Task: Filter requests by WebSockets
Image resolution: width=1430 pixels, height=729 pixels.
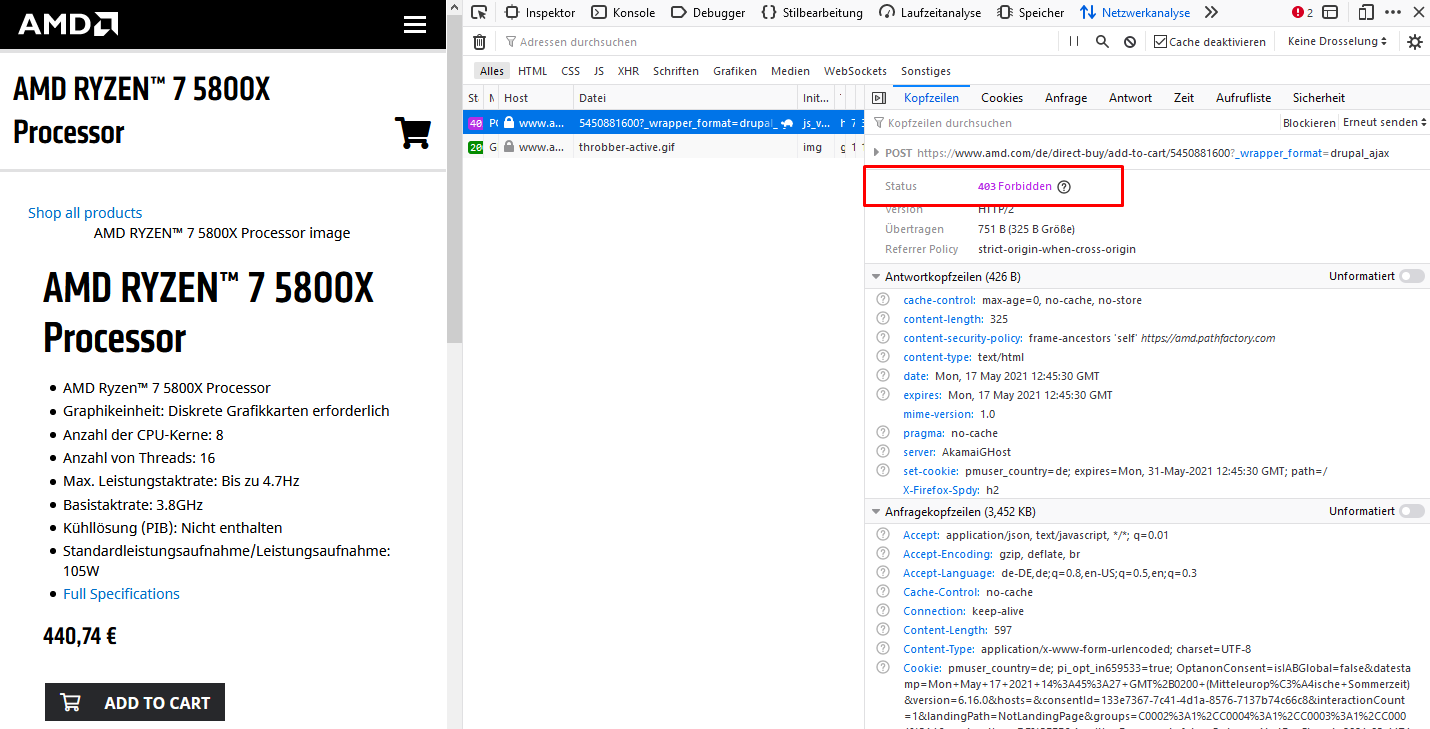Action: [x=855, y=71]
